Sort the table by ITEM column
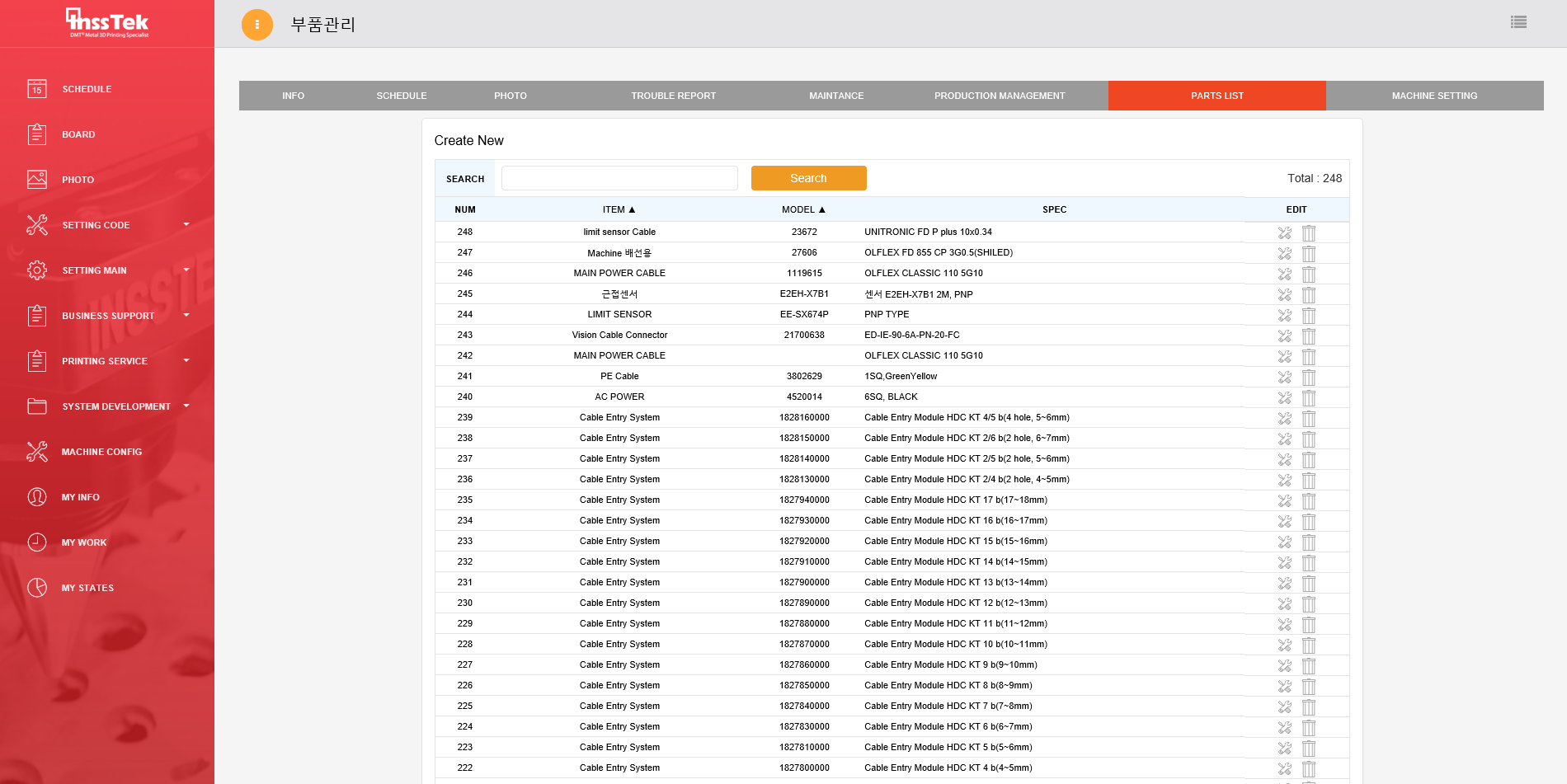Image resolution: width=1567 pixels, height=784 pixels. point(619,209)
